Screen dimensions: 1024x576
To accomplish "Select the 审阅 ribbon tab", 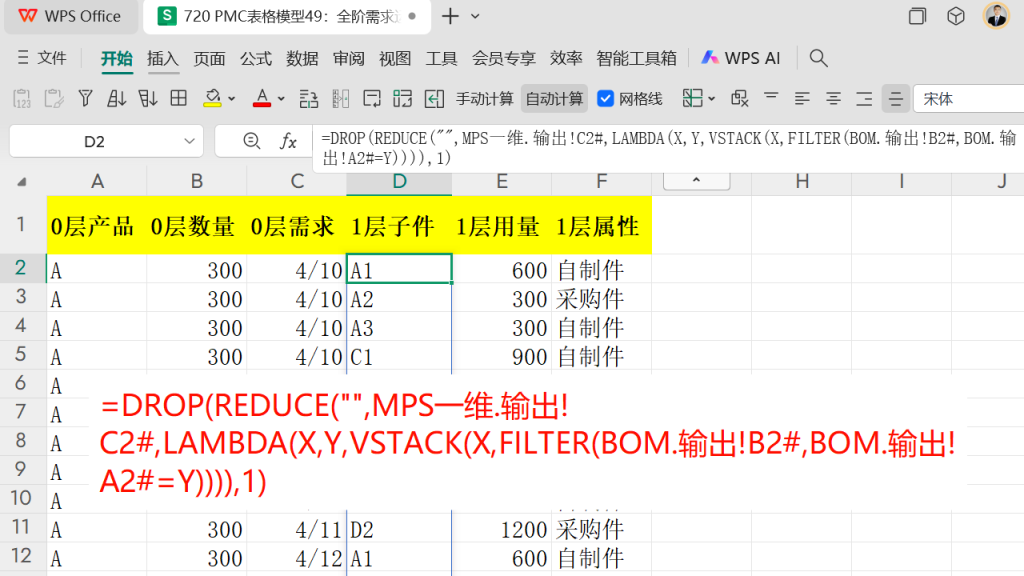I will click(x=348, y=58).
